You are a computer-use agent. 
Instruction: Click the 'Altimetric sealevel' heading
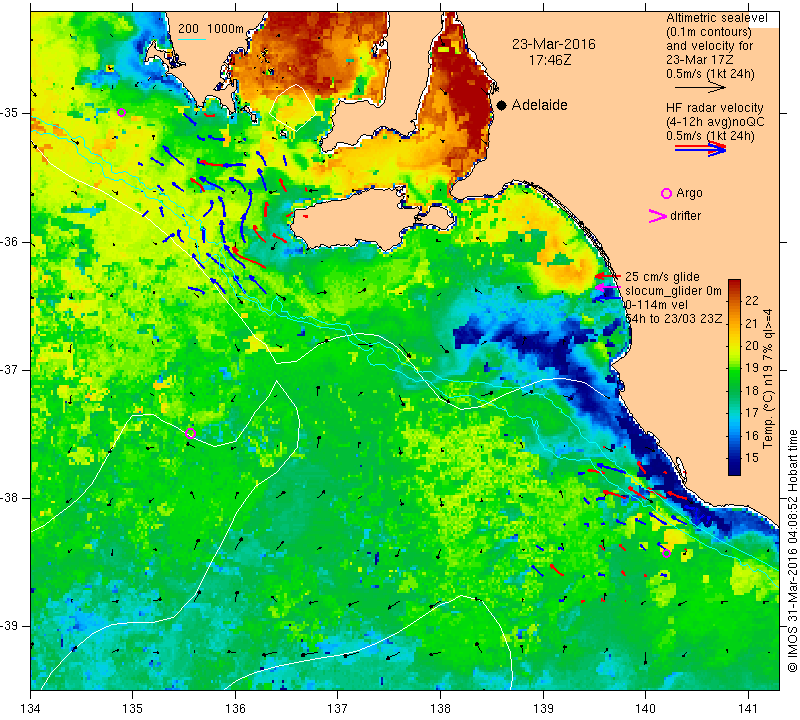pyautogui.click(x=716, y=18)
